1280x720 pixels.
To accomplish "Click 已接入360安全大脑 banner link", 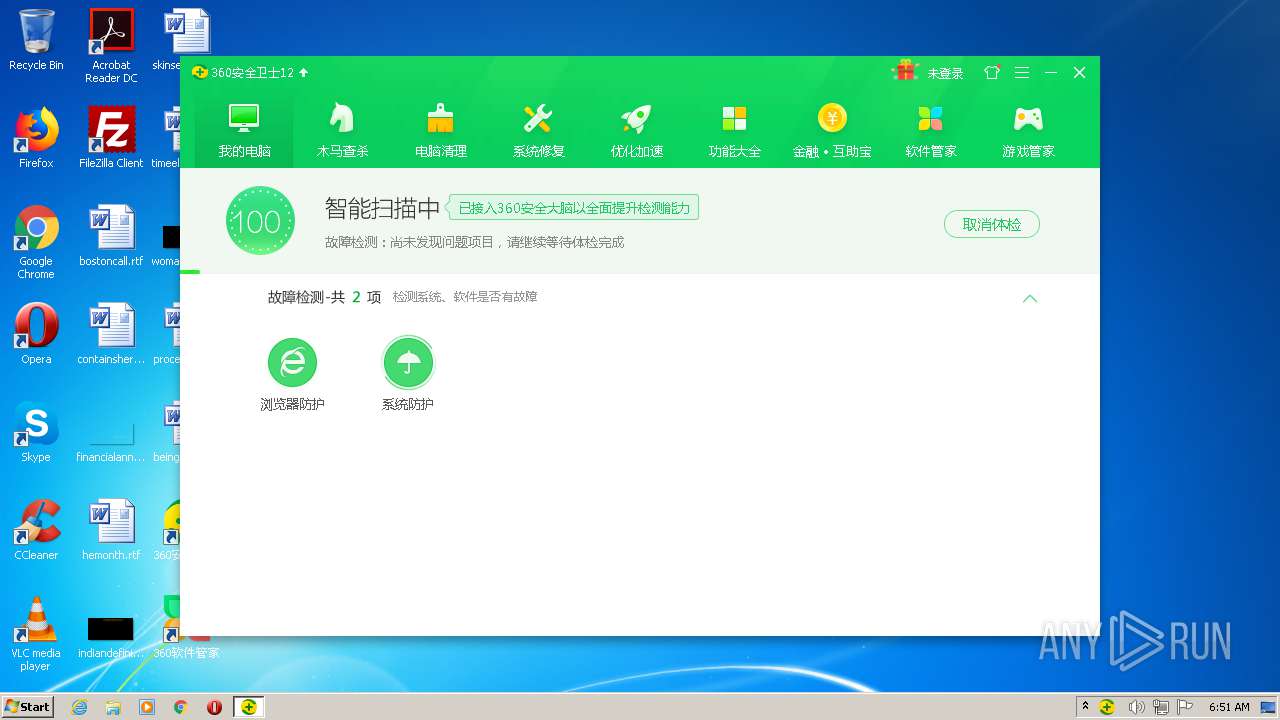I will pos(573,208).
